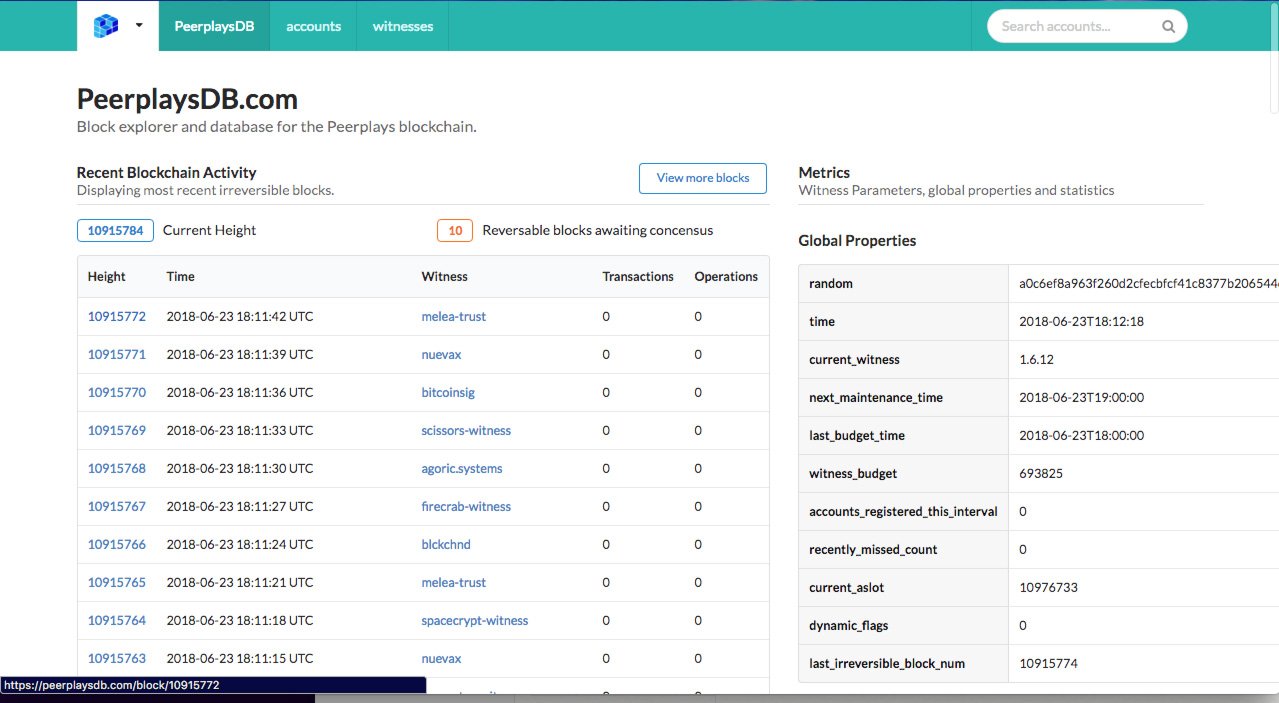View the scissors-witness witness page

point(466,431)
